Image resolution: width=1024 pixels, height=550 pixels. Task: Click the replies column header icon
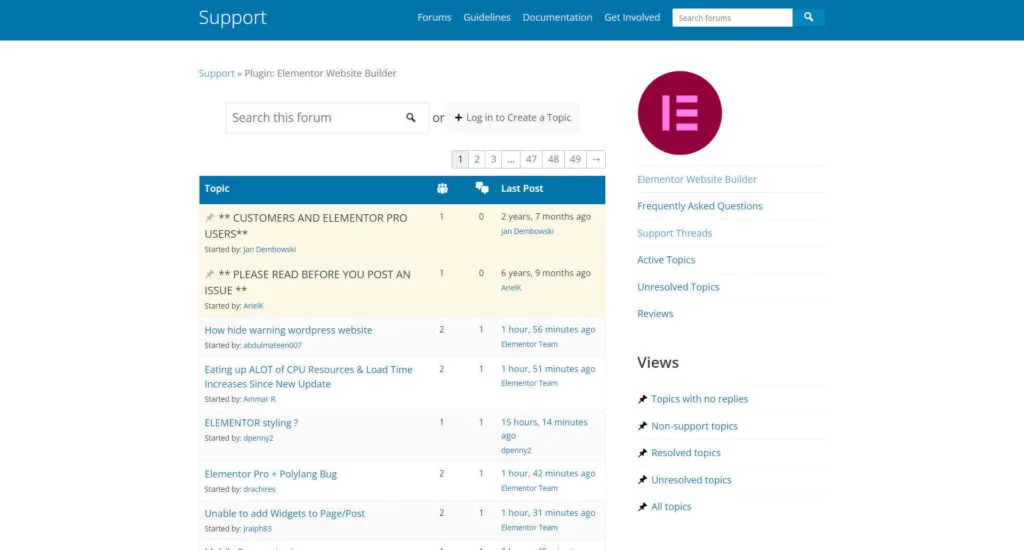[x=481, y=188]
